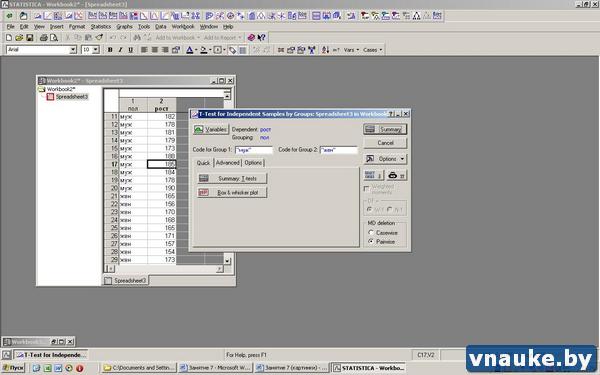Open the Help menu
Viewport: 600px width, 375px height.
point(228,26)
